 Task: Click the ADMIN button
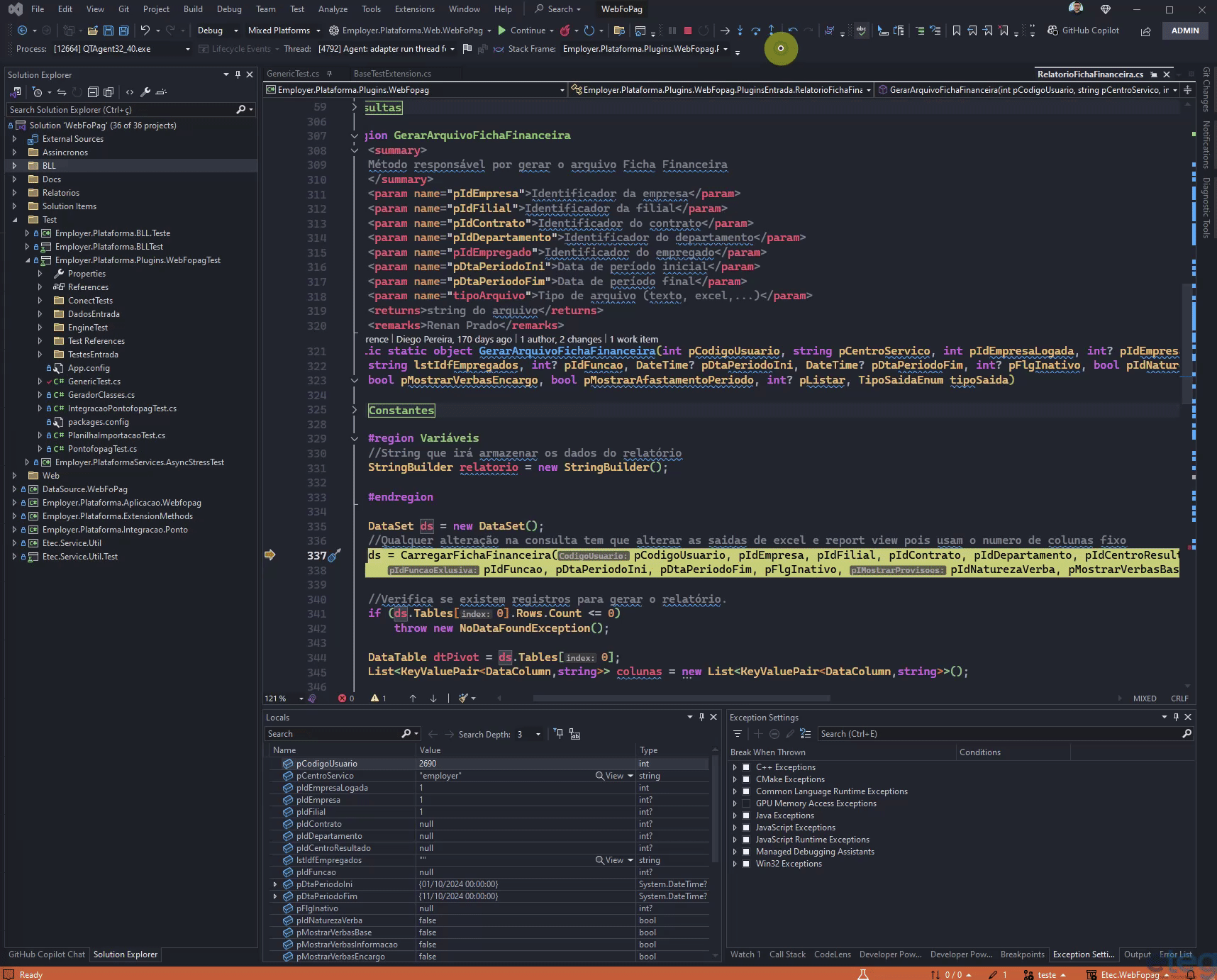coord(1185,30)
